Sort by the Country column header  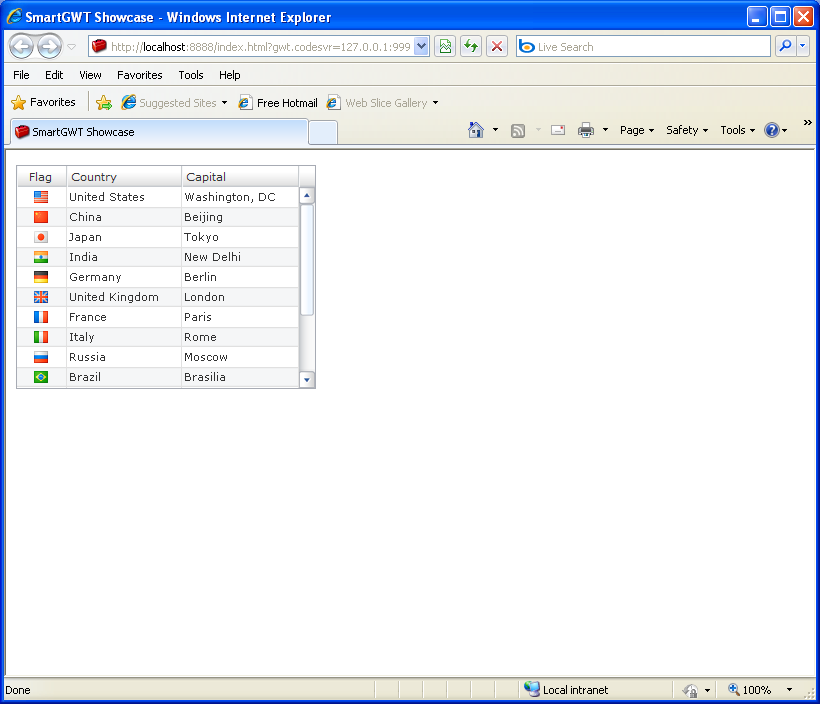[124, 177]
